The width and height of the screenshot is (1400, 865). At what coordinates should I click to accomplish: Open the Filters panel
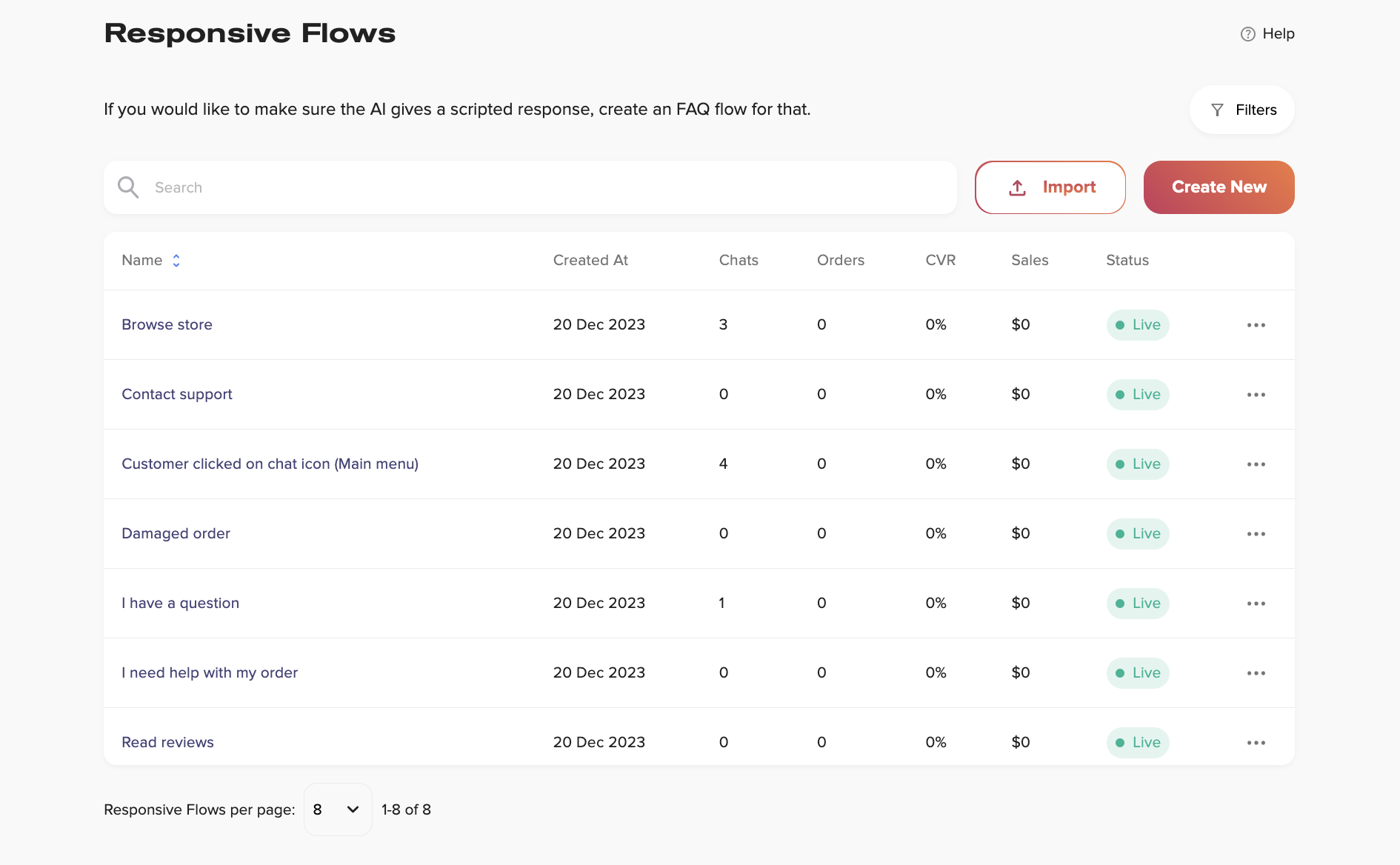(x=1242, y=110)
